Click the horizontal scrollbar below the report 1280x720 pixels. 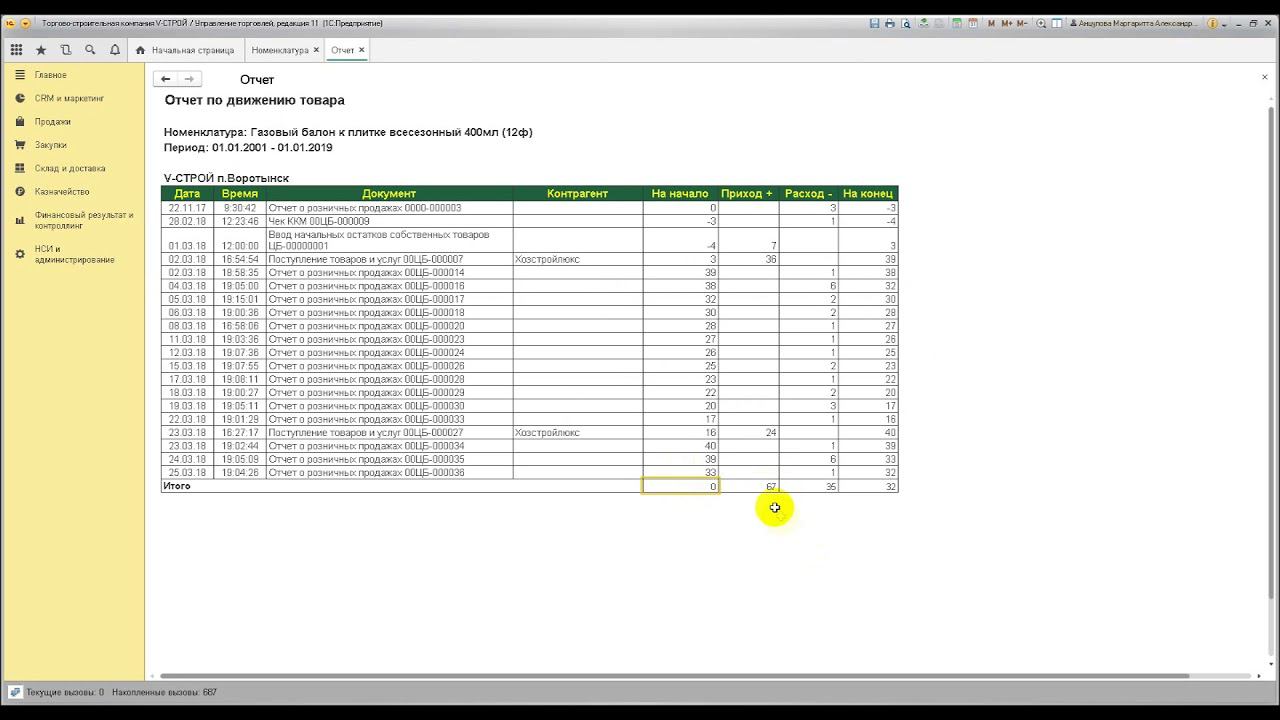point(675,676)
